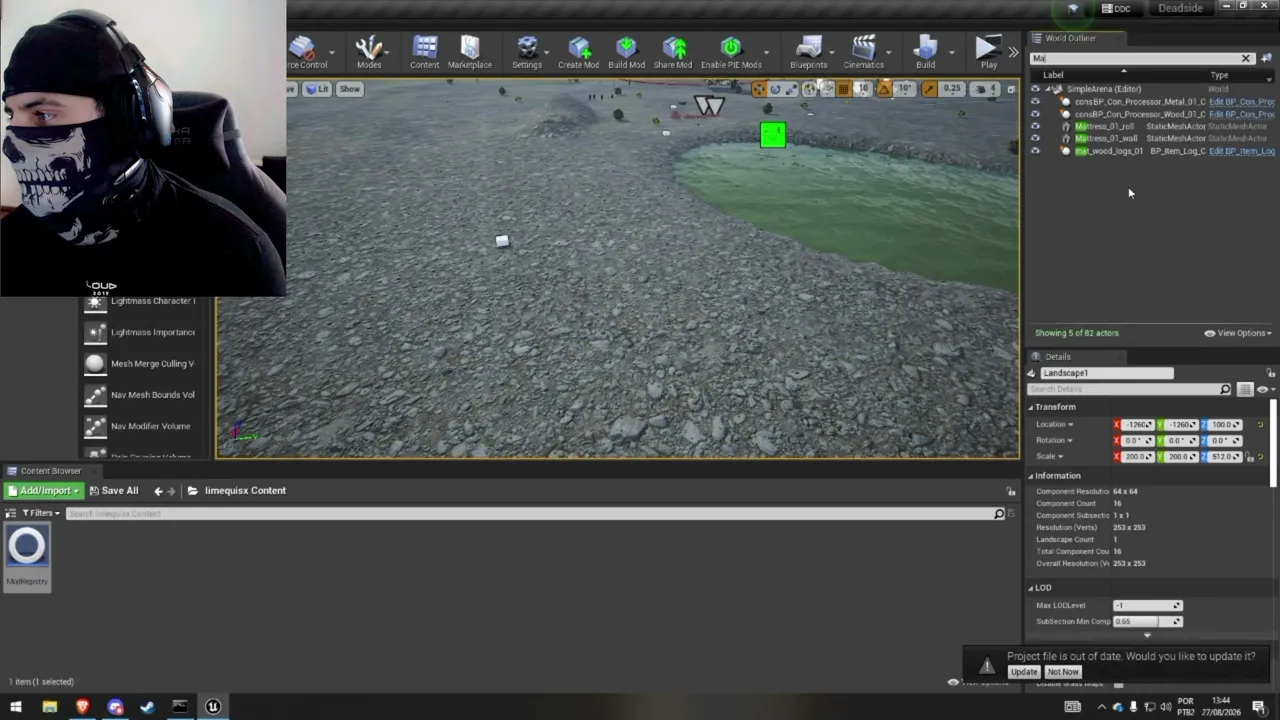1280x720 pixels.
Task: Open the Windows Start menu
Action: [x=16, y=707]
